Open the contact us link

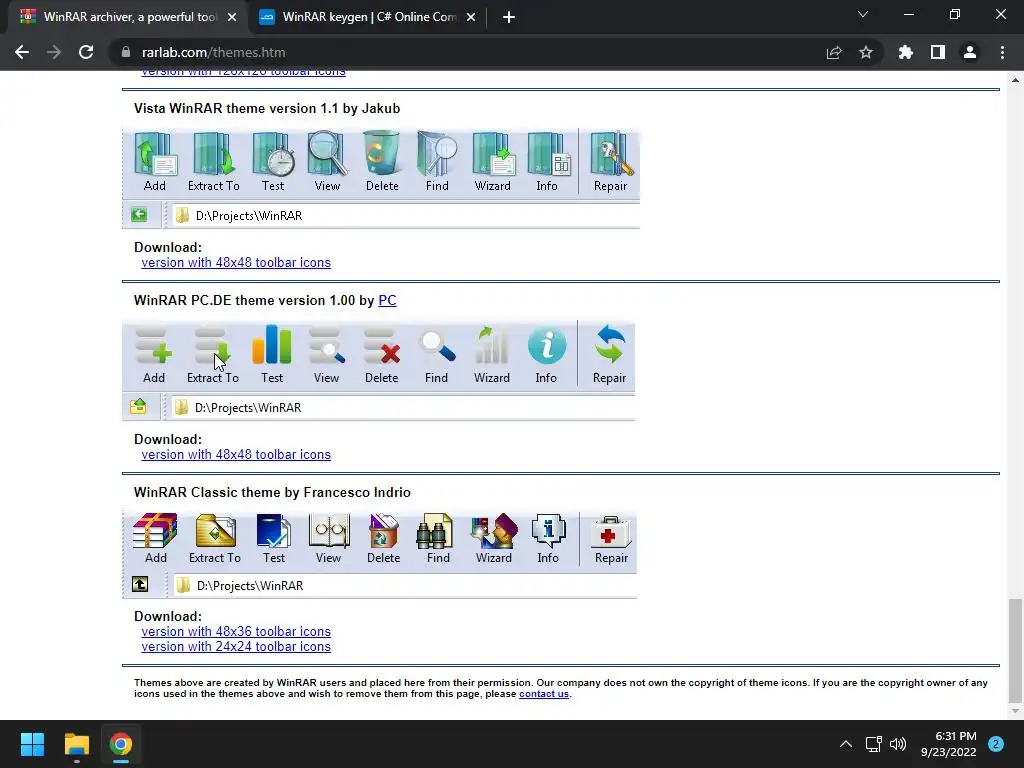tap(544, 694)
